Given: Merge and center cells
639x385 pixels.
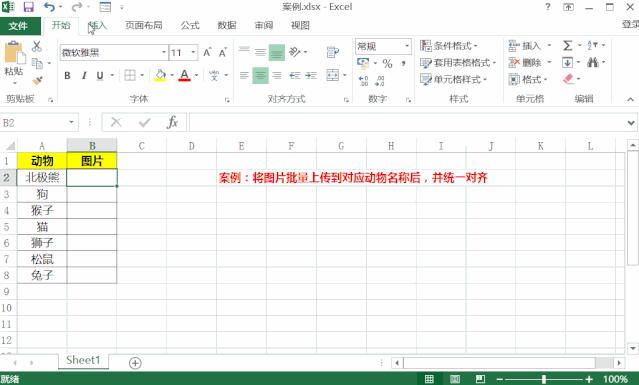Looking at the screenshot, I should (x=333, y=75).
